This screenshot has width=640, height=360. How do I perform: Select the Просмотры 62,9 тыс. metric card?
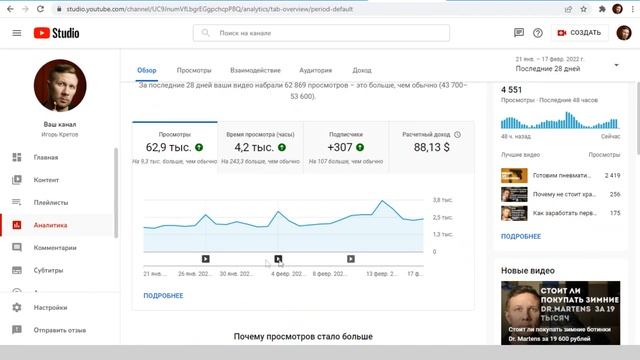[175, 147]
